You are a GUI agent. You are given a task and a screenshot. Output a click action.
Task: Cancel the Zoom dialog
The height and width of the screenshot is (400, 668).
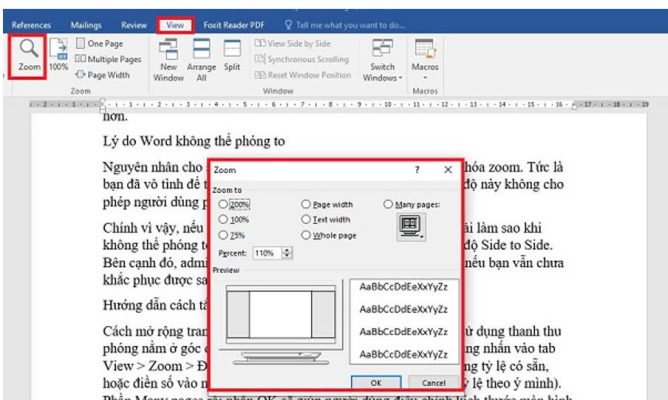433,383
